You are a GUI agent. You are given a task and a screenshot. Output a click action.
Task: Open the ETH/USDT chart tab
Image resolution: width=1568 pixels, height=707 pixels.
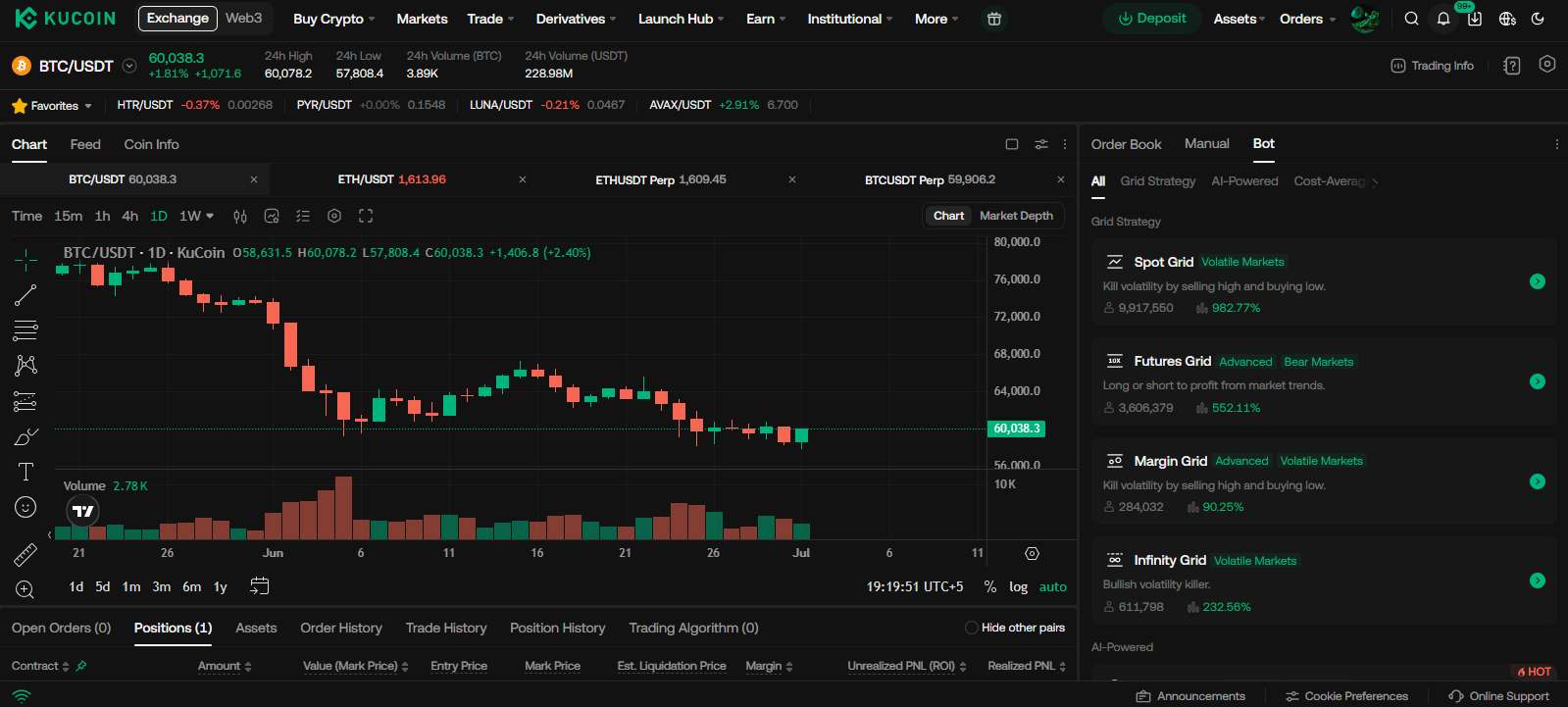(391, 179)
